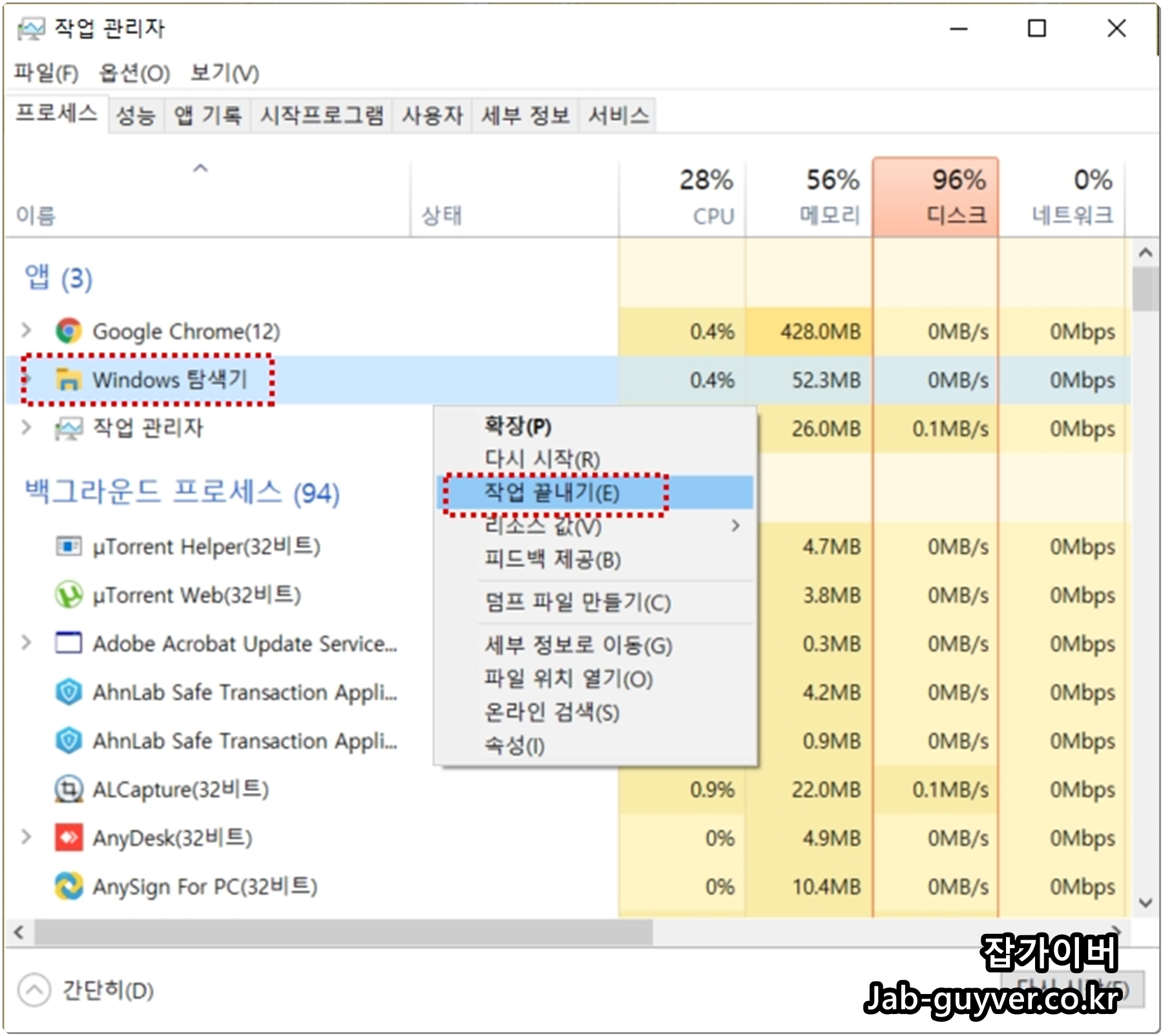Switch to the 서비스 tab
The width and height of the screenshot is (1163, 1036).
point(618,116)
